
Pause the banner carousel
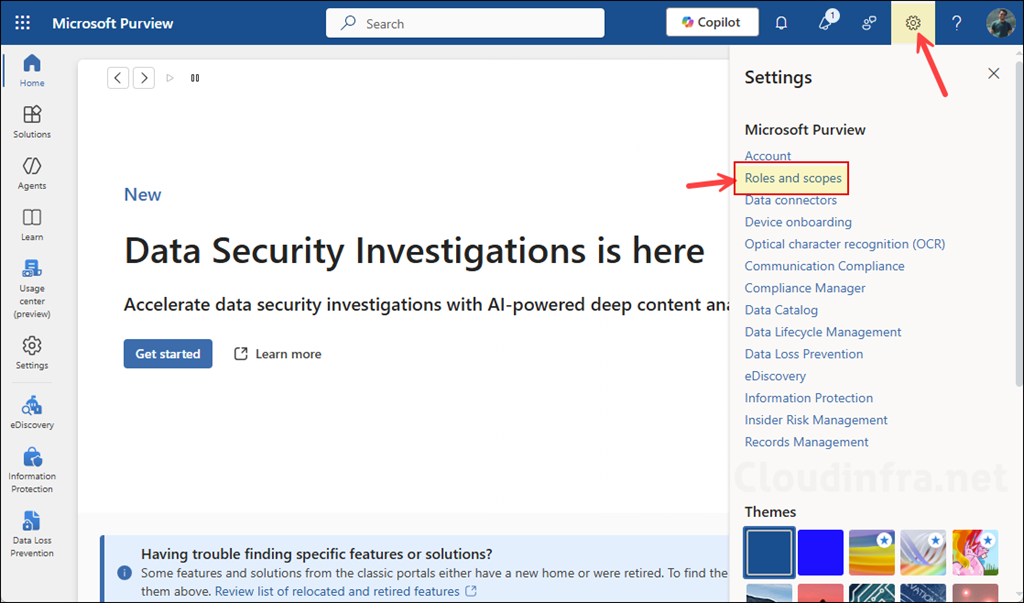195,77
